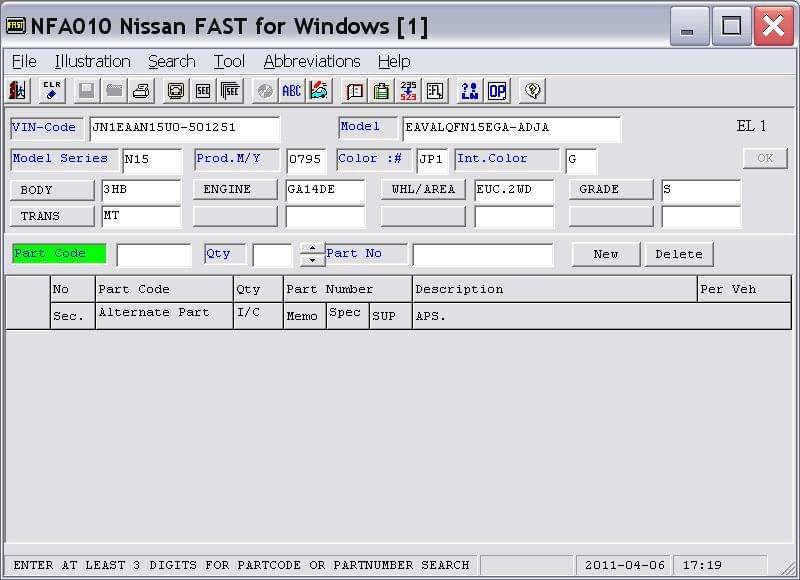The height and width of the screenshot is (580, 800).
Task: Open the Tool menu
Action: [229, 61]
